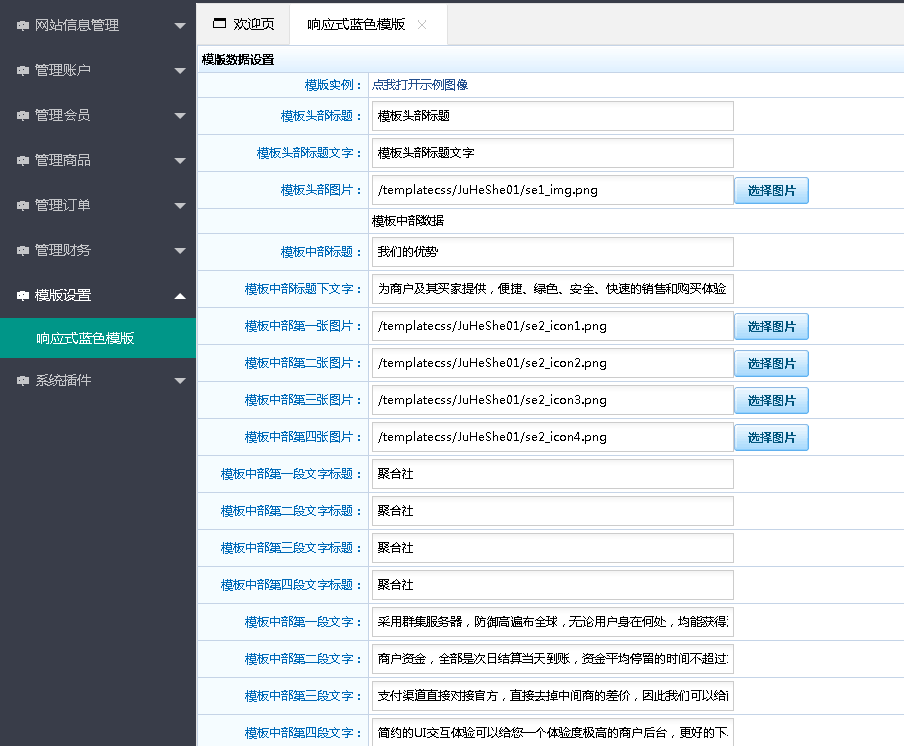Switch to the 欢迎页 tab
Viewport: 904px width, 746px height.
[x=248, y=24]
